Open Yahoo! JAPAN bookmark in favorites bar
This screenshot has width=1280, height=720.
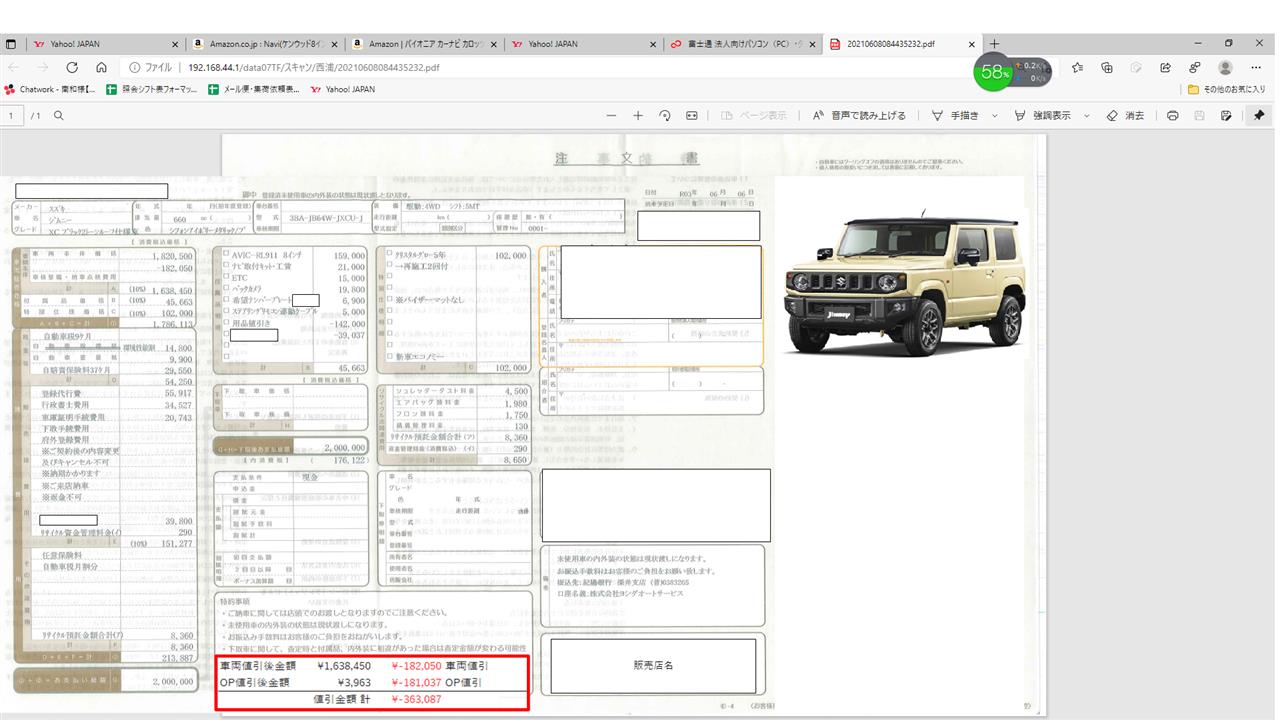tap(343, 89)
